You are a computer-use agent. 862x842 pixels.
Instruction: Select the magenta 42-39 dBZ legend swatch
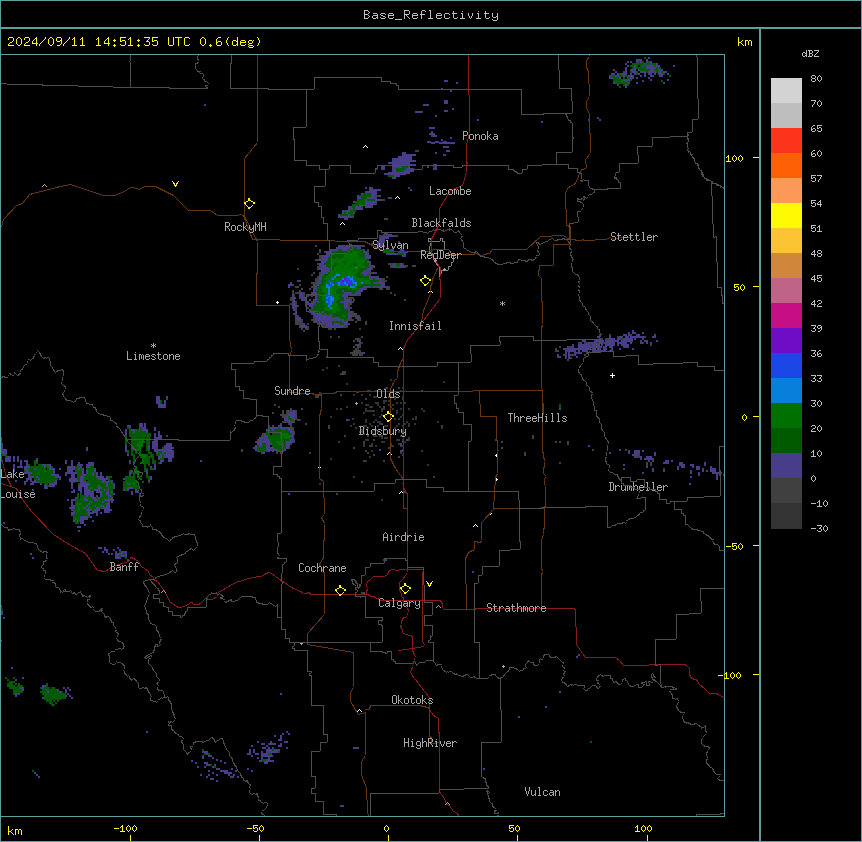click(x=786, y=315)
